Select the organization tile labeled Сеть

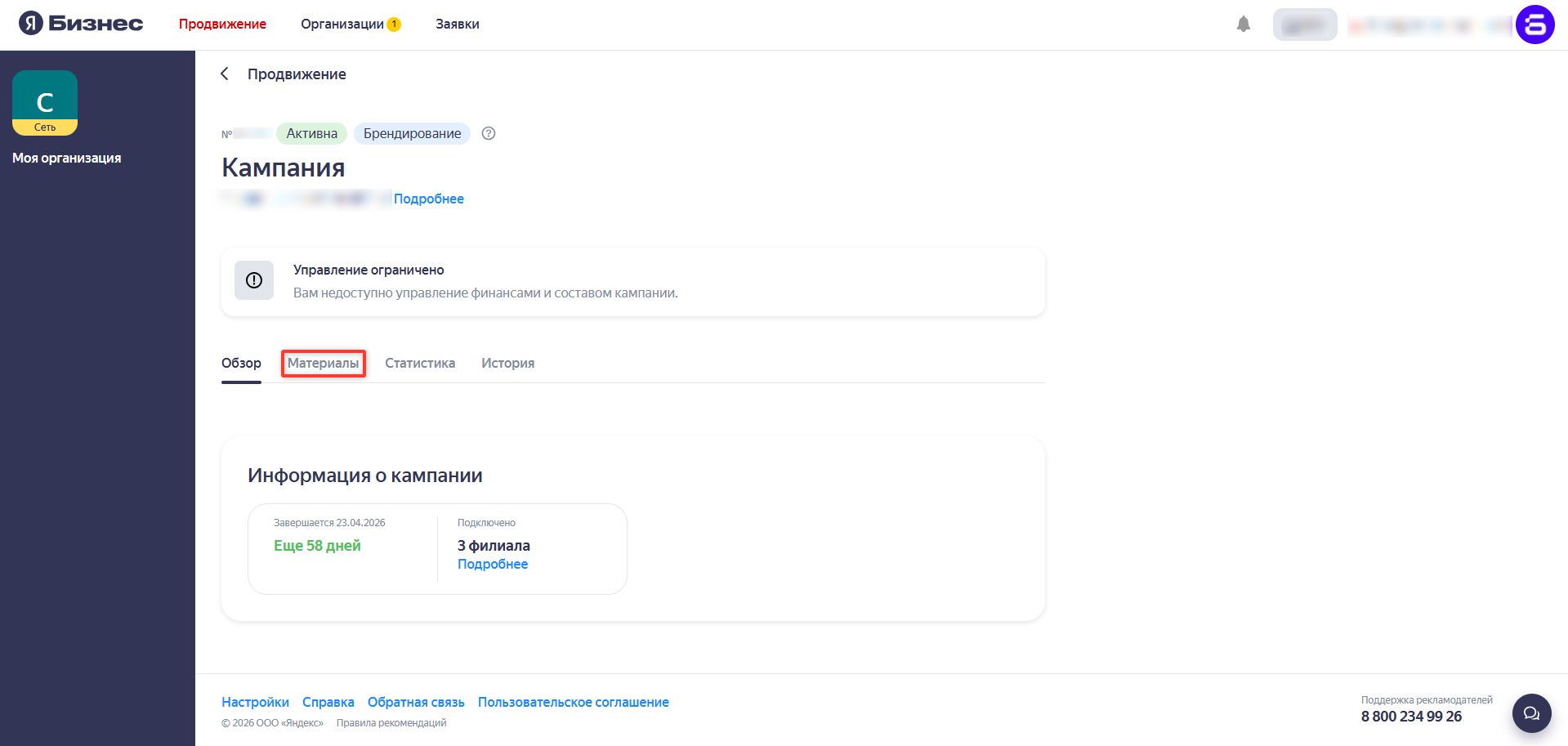tap(45, 103)
